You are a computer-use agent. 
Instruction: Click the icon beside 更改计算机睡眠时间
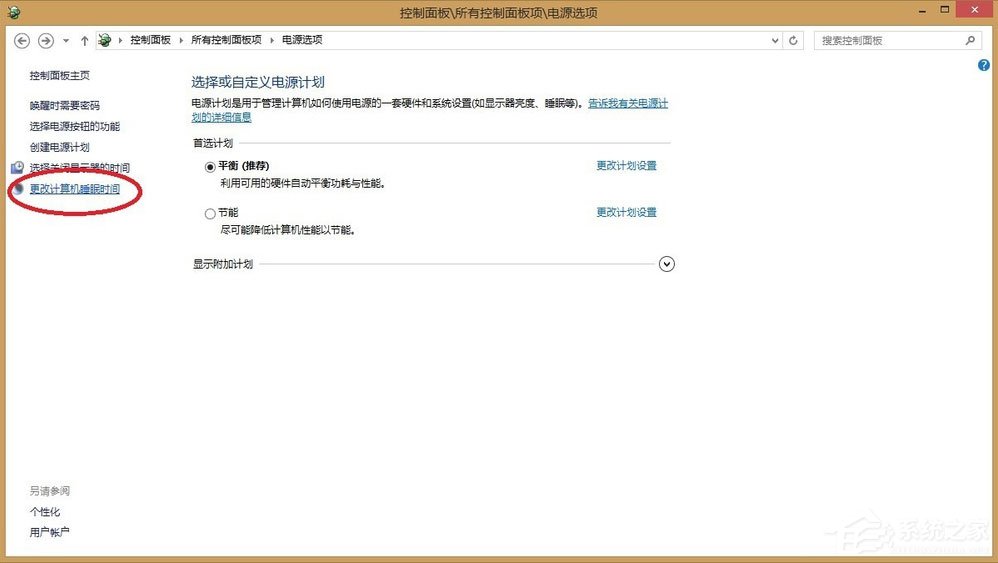coord(17,189)
